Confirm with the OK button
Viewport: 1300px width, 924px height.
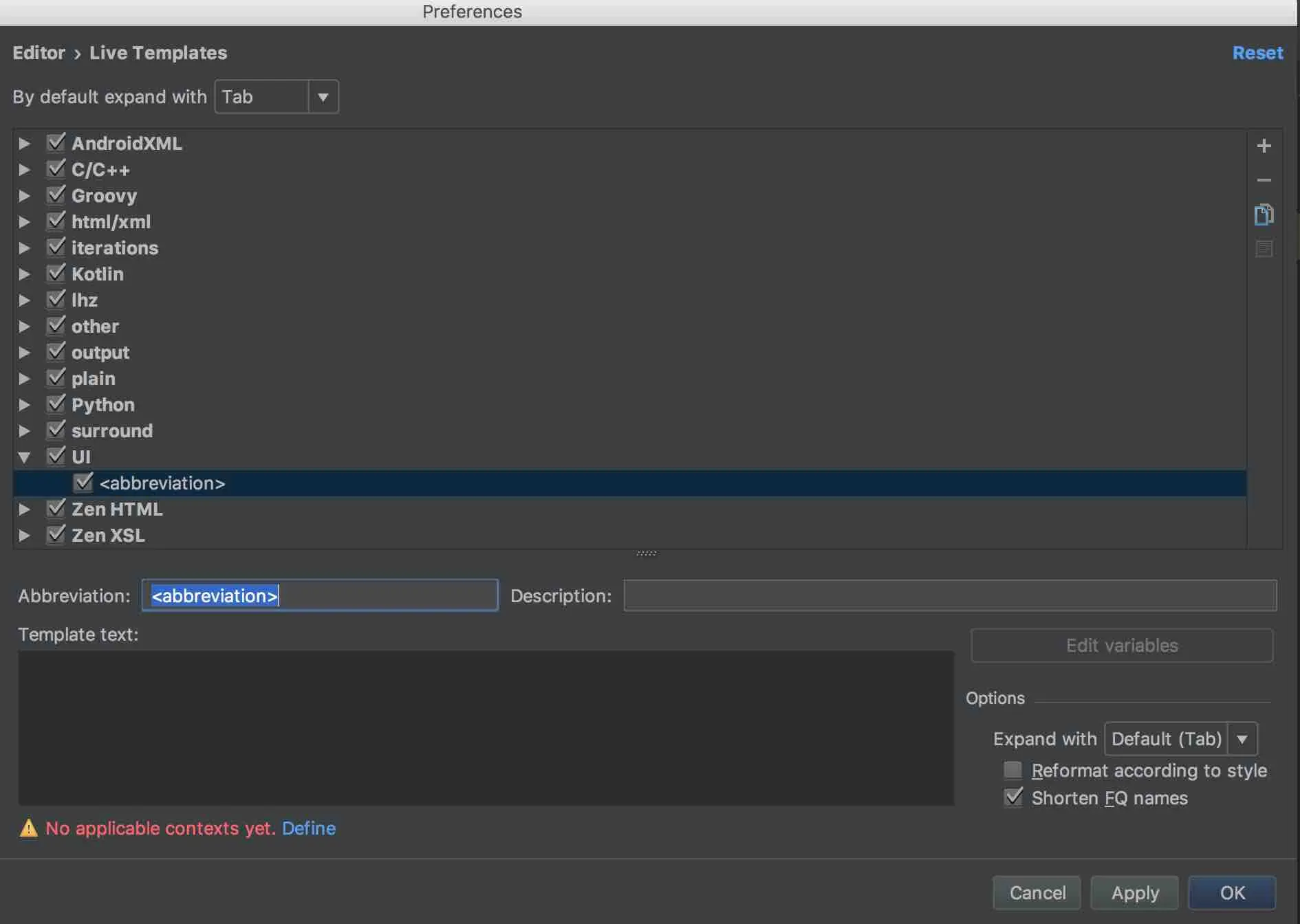click(x=1232, y=893)
